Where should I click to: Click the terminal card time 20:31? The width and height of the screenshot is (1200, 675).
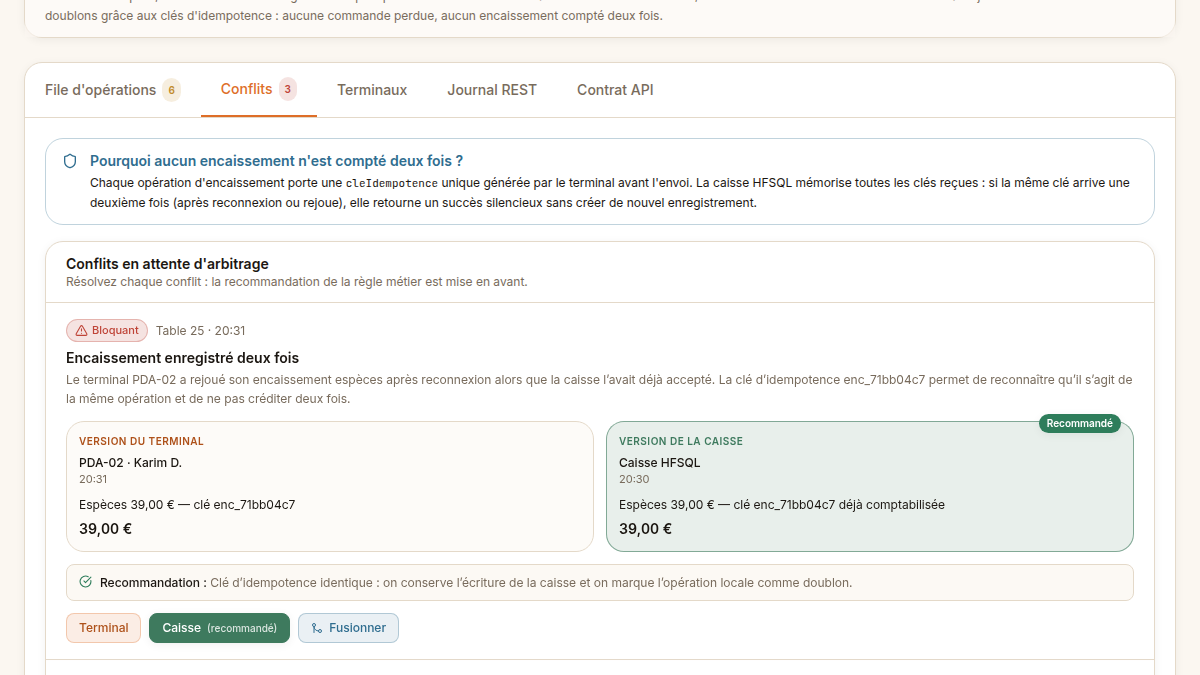(93, 479)
